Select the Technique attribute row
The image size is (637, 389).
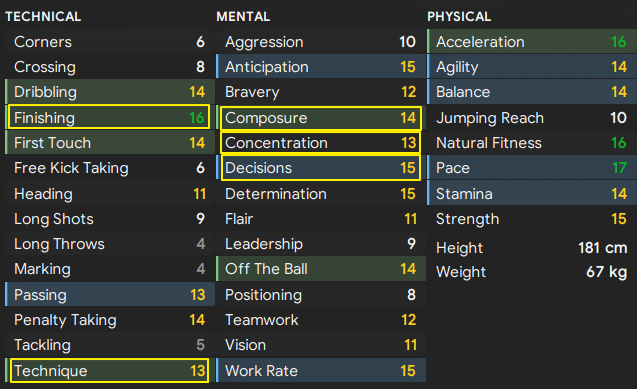point(109,370)
